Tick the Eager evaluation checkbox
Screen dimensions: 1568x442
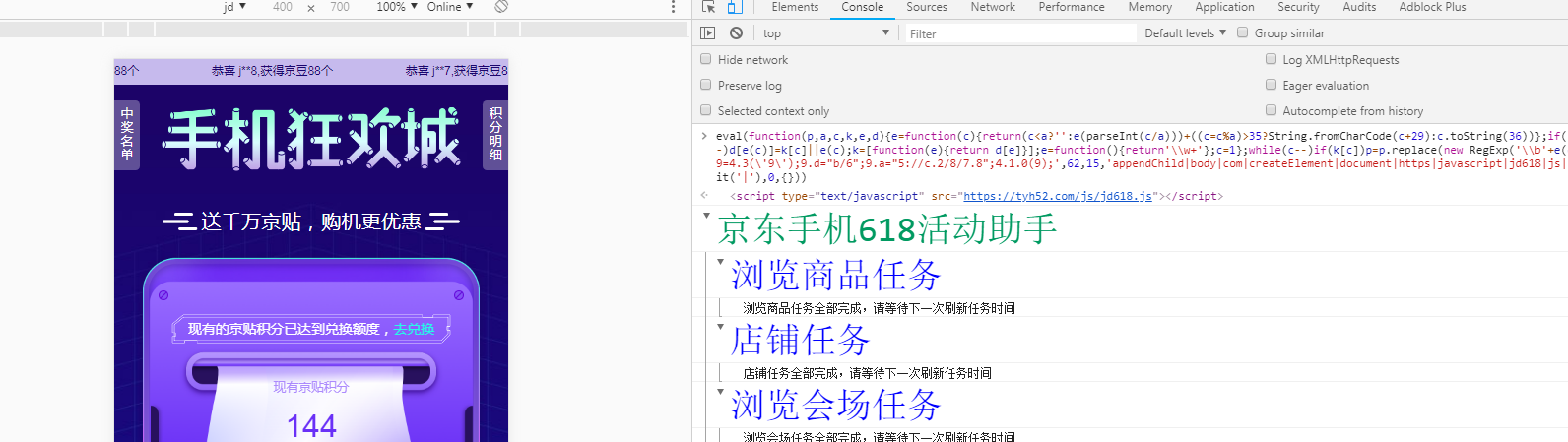tap(1271, 85)
